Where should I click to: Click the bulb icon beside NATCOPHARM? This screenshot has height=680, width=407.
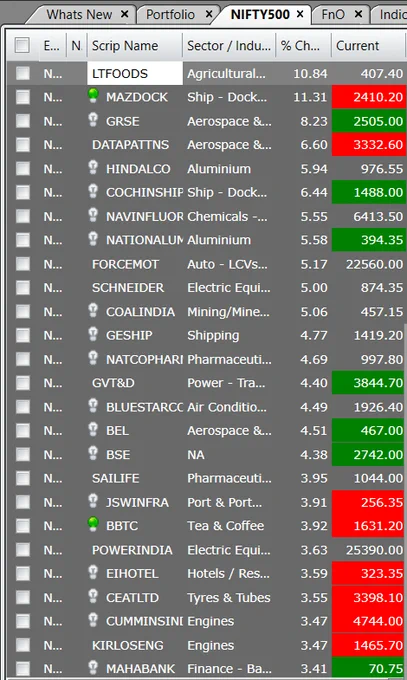tap(93, 357)
